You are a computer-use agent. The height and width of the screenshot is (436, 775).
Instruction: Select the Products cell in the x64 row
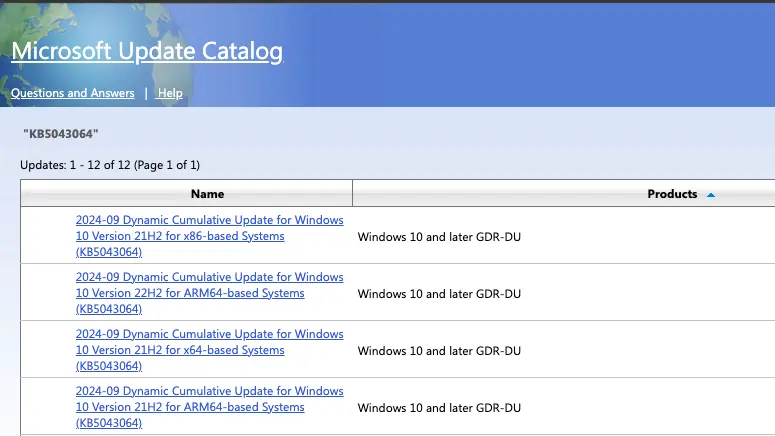pyautogui.click(x=439, y=351)
